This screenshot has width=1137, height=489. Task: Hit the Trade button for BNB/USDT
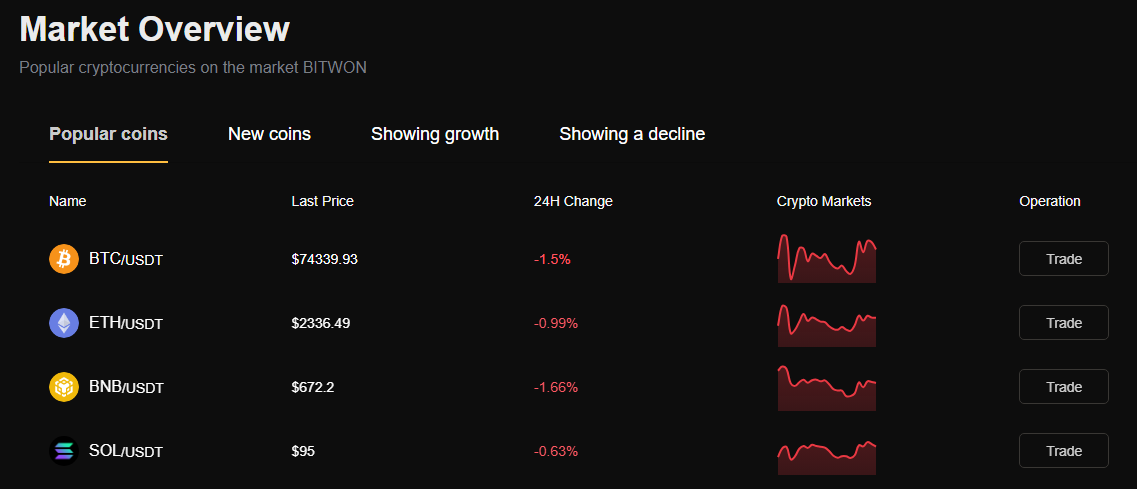click(1063, 387)
